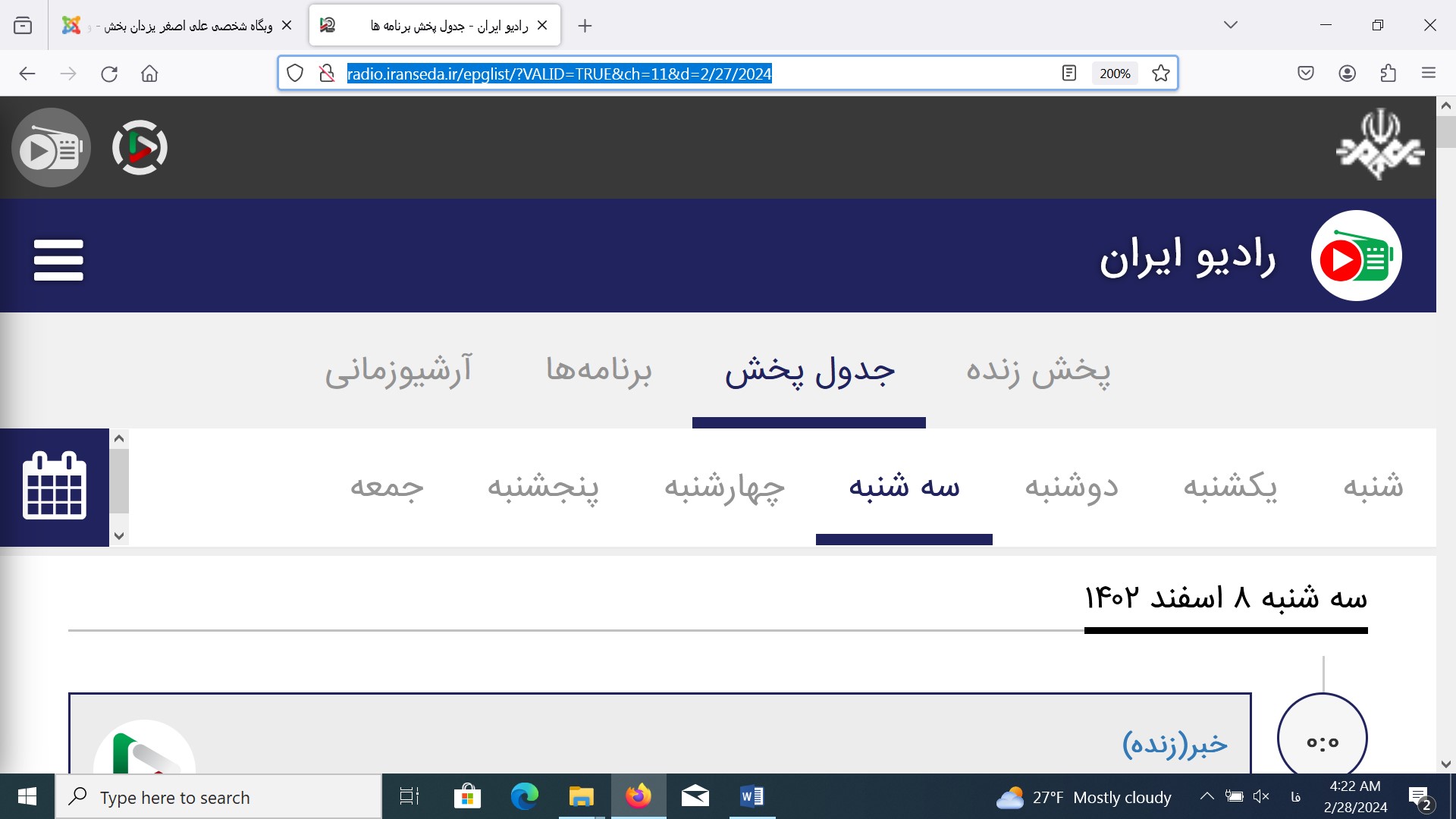Toggle Reader View in address bar
The width and height of the screenshot is (1456, 819).
click(x=1068, y=74)
